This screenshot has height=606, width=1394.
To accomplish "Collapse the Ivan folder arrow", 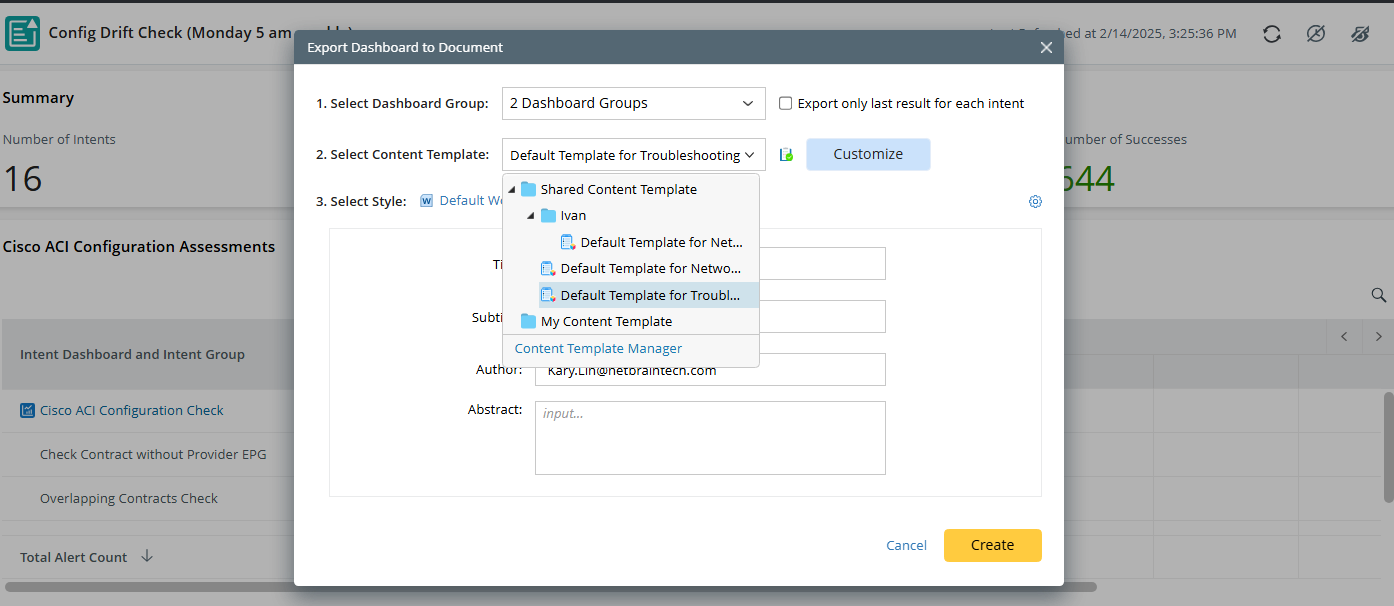I will point(531,216).
